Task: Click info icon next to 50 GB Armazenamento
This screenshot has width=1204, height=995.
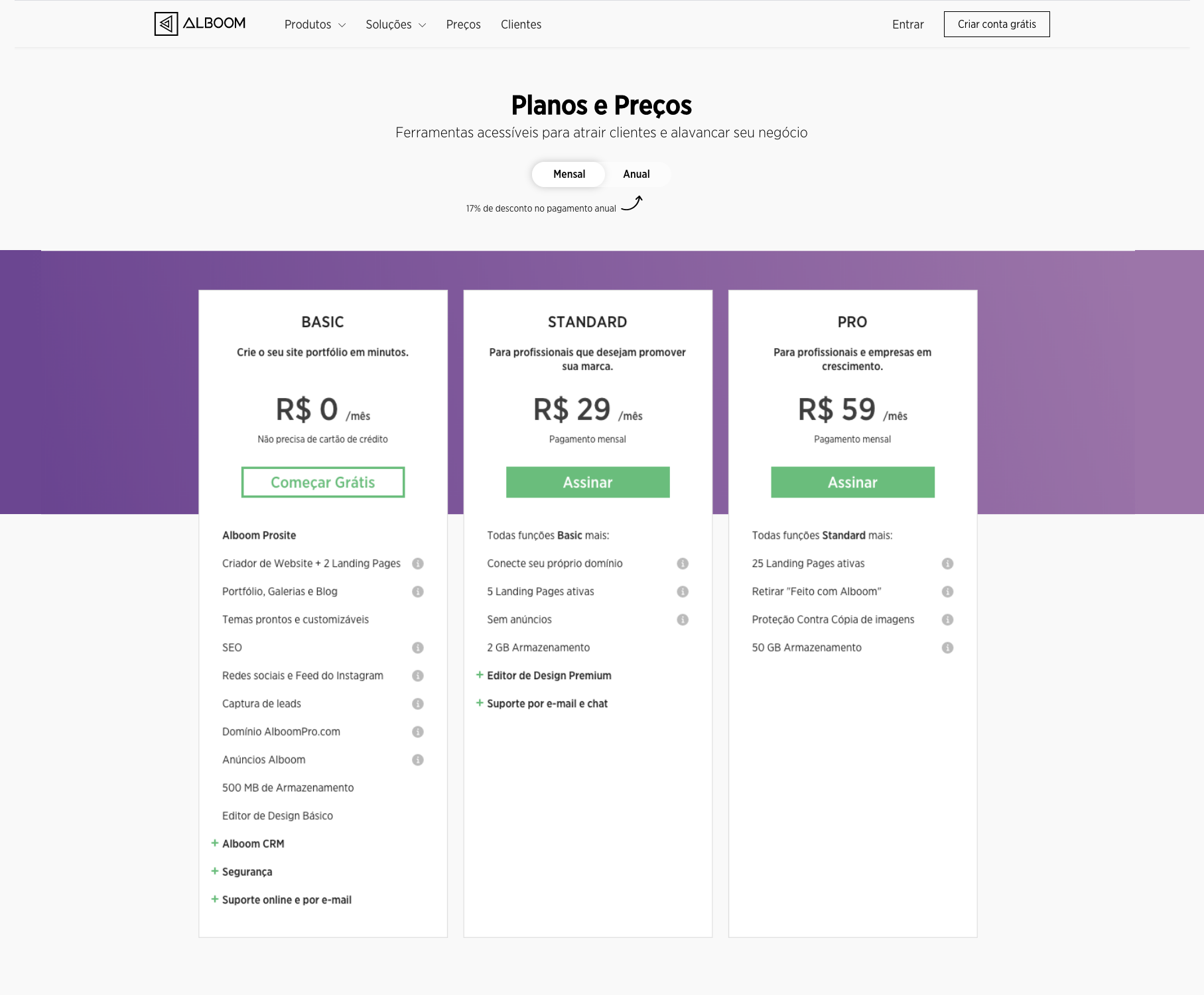Action: pos(947,647)
